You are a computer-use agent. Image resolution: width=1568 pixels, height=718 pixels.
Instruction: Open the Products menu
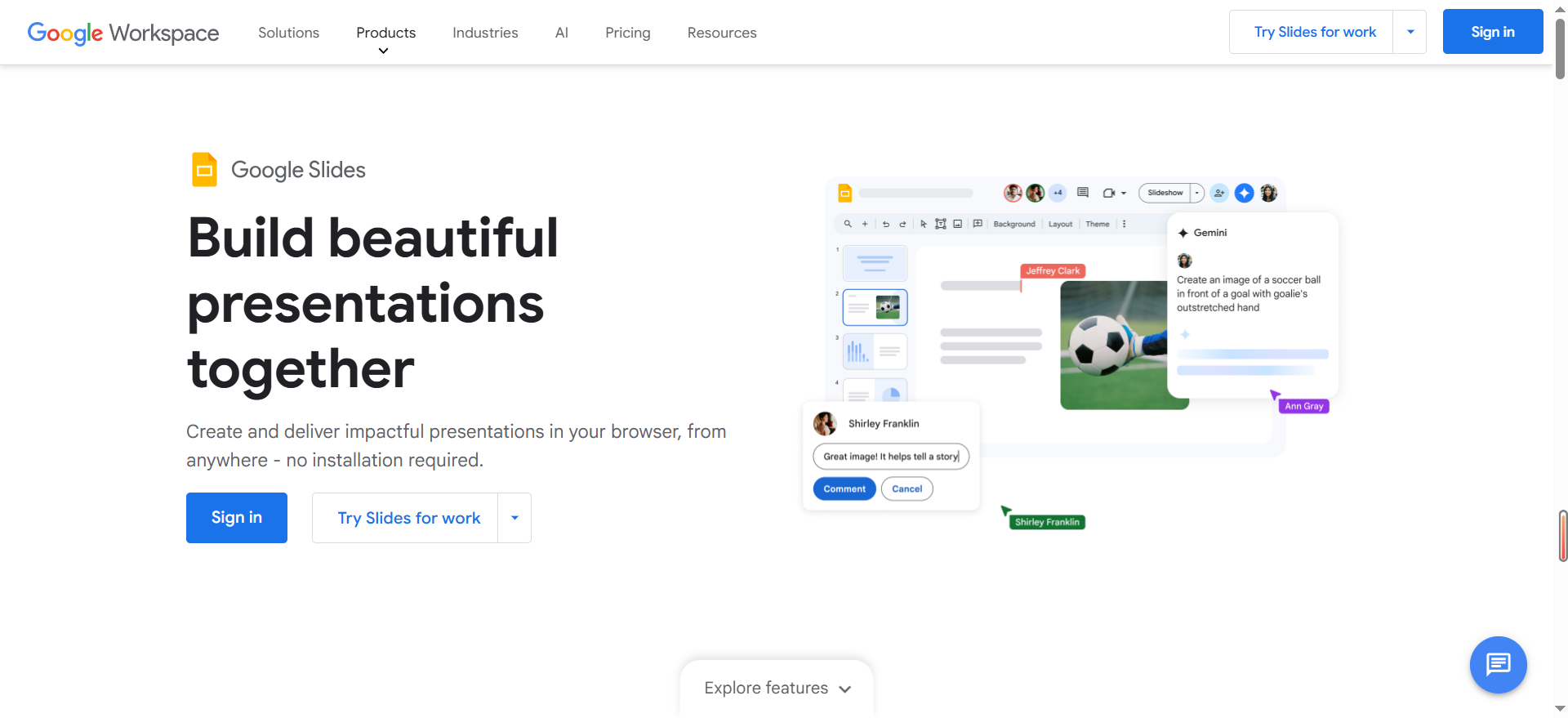[x=385, y=33]
